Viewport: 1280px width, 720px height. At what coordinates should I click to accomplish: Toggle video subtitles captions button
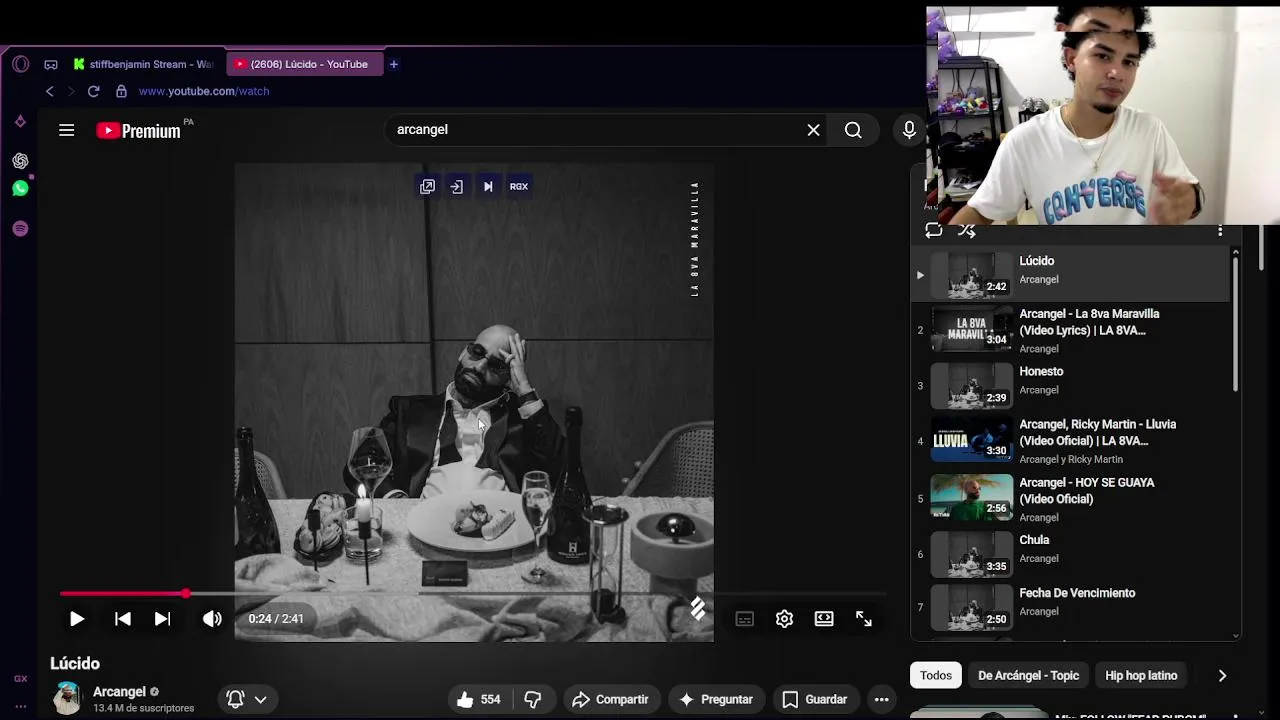pos(744,619)
